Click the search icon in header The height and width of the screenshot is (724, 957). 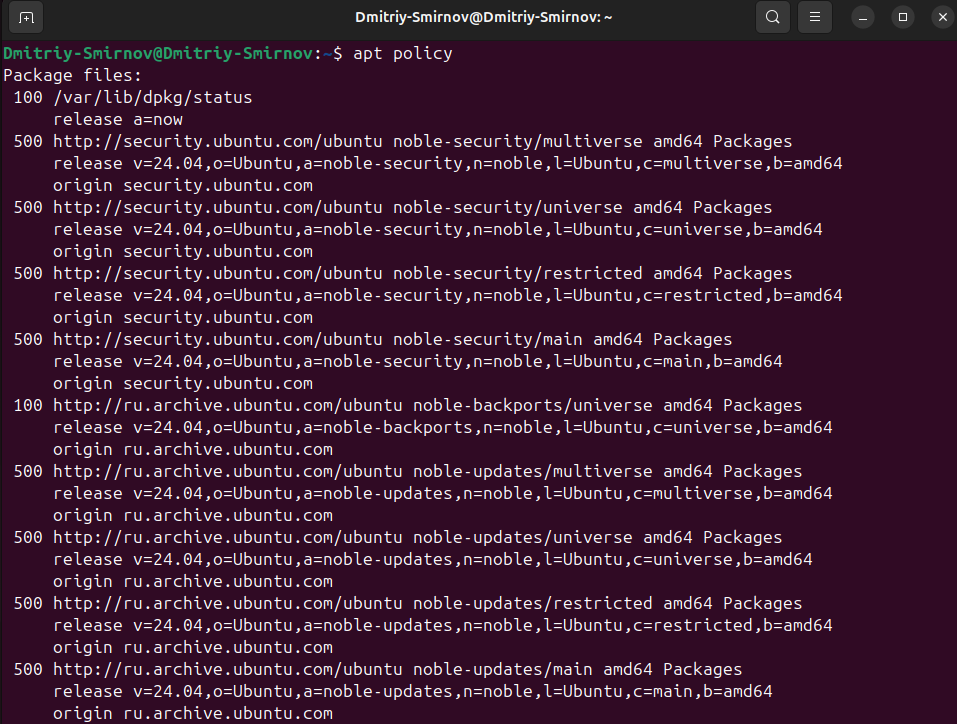773,17
